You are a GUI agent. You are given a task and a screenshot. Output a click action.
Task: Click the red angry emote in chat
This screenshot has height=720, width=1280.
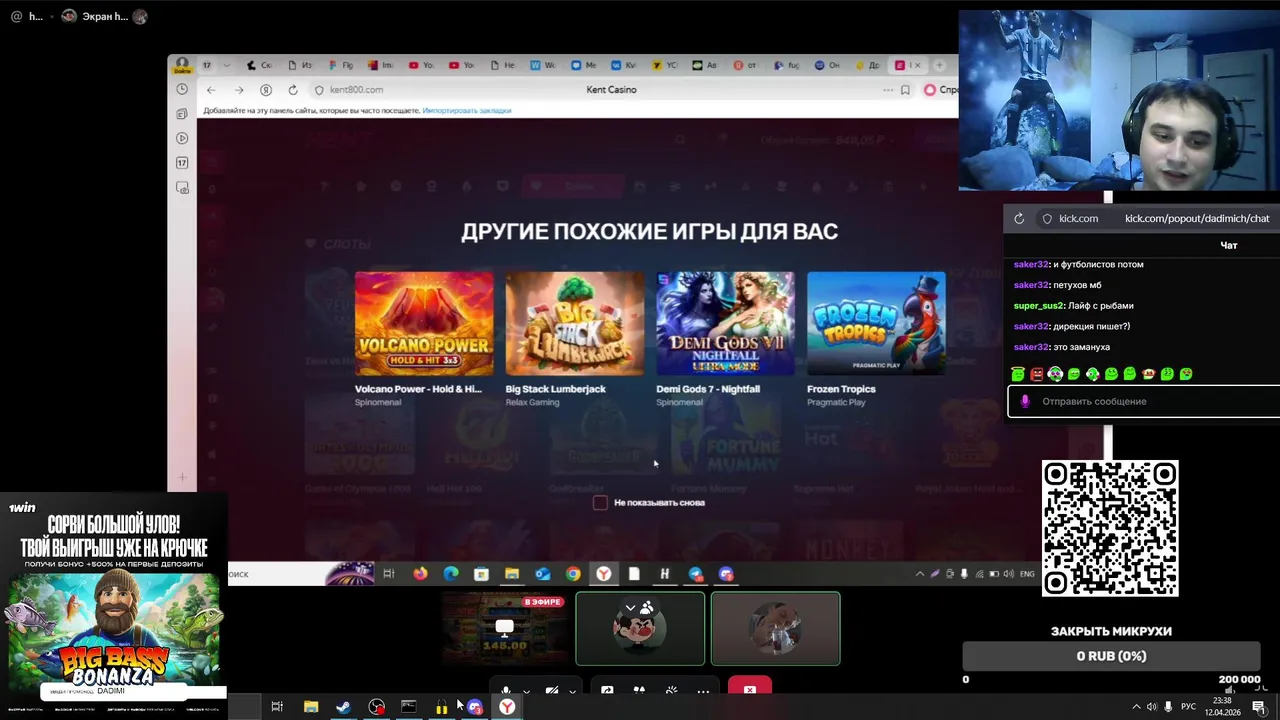pos(1036,374)
